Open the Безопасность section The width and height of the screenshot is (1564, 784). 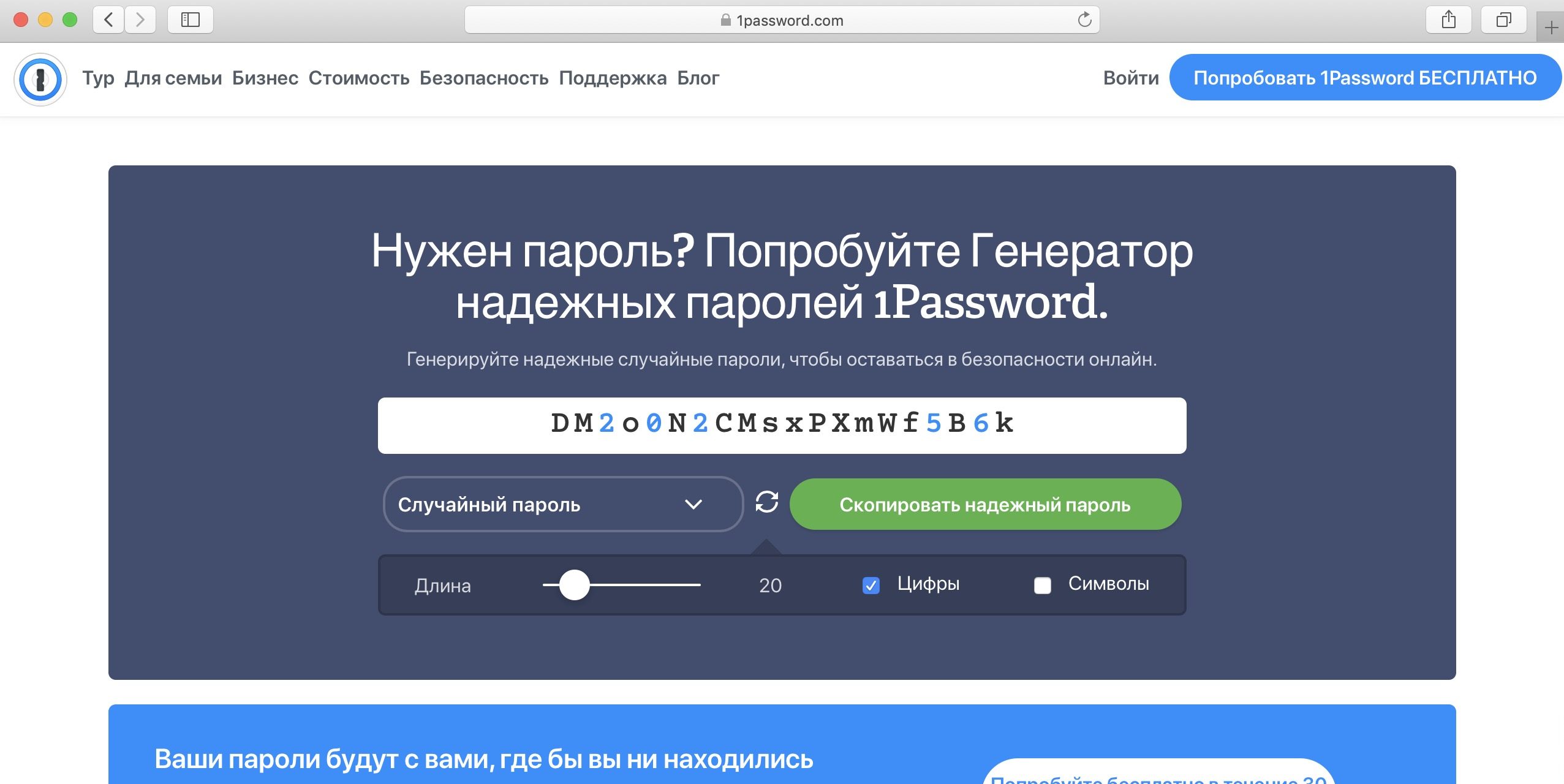tap(484, 78)
